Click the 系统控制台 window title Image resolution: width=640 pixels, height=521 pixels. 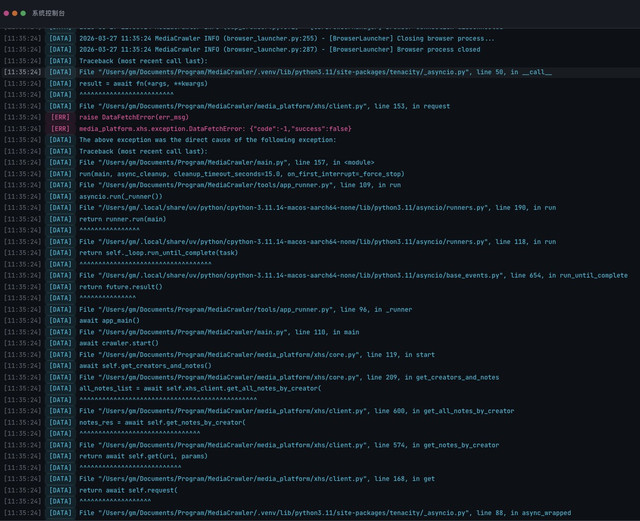49,13
